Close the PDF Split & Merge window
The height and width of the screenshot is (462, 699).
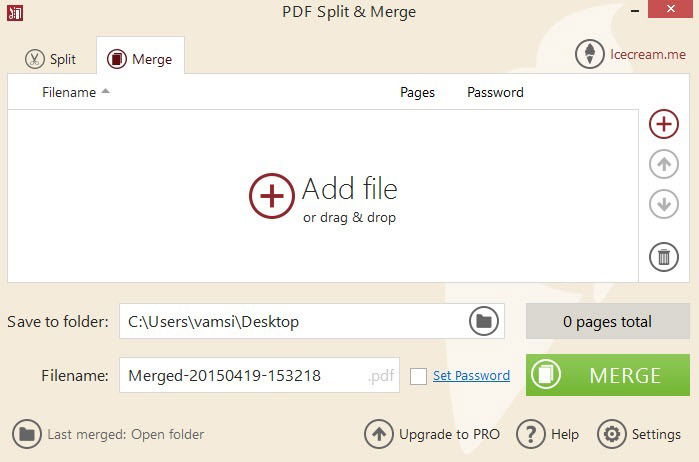pyautogui.click(x=671, y=8)
